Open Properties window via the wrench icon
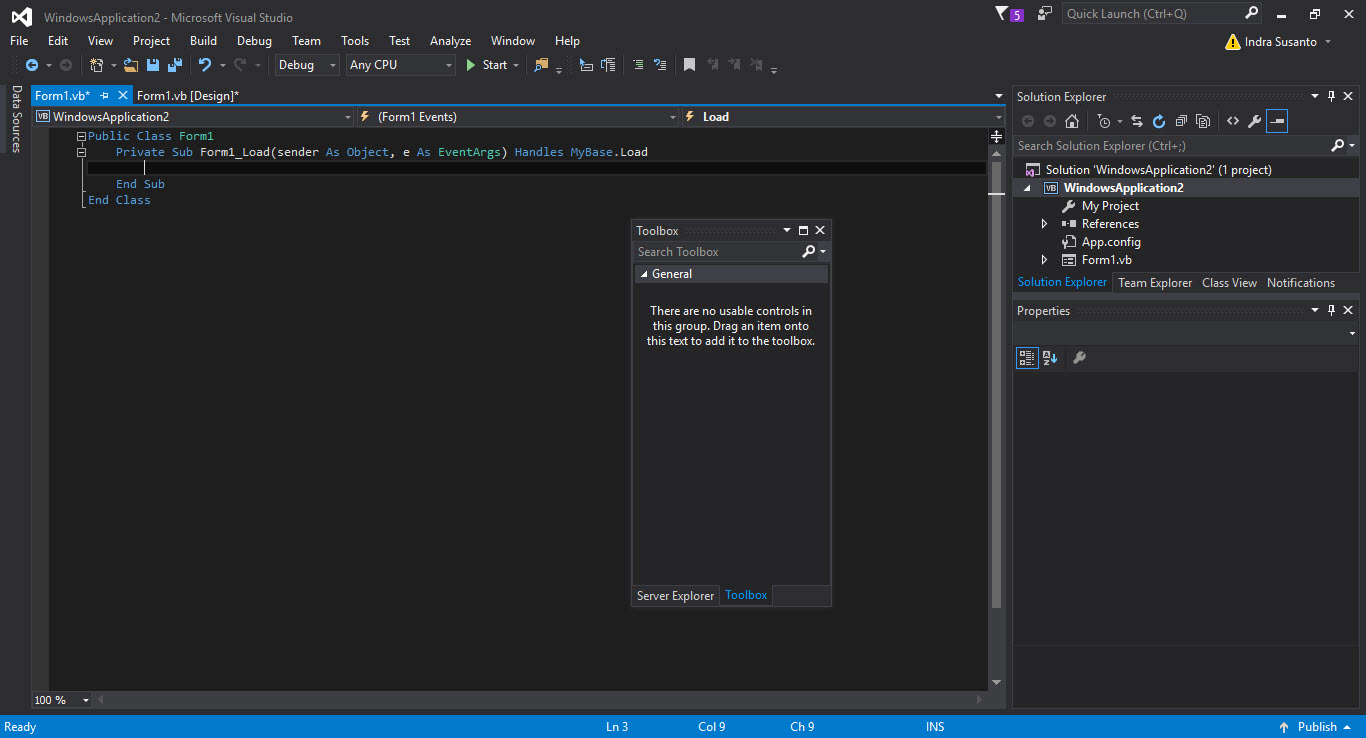 click(x=1253, y=120)
